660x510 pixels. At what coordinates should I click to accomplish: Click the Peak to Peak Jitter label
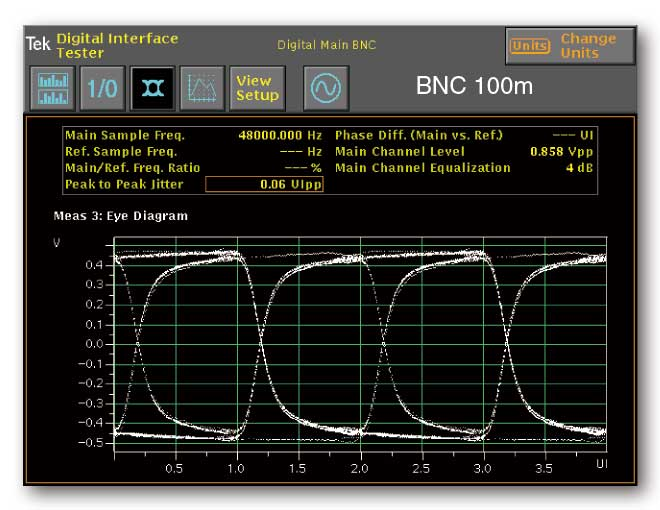point(124,184)
